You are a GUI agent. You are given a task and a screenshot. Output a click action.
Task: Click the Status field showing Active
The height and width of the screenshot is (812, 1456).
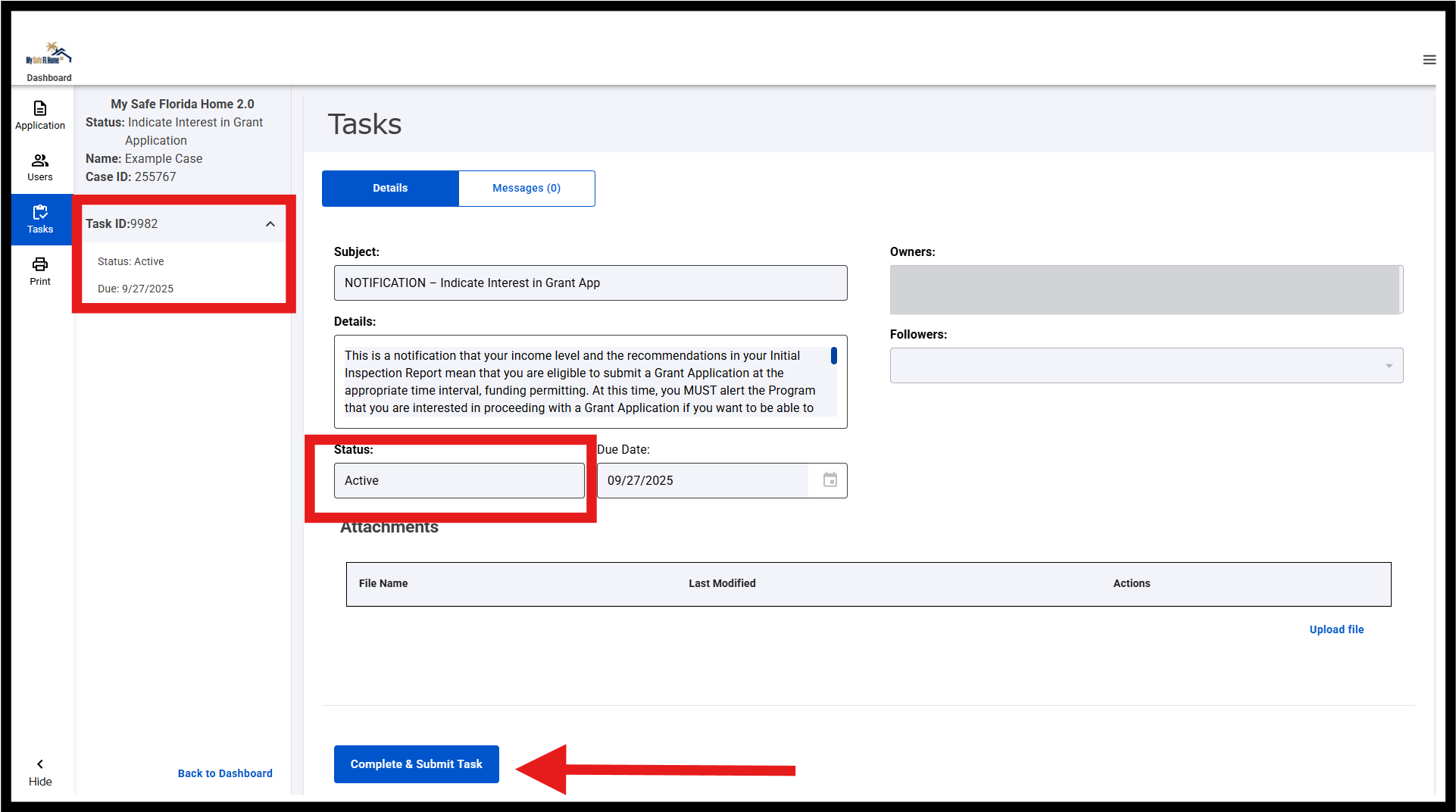click(x=459, y=481)
